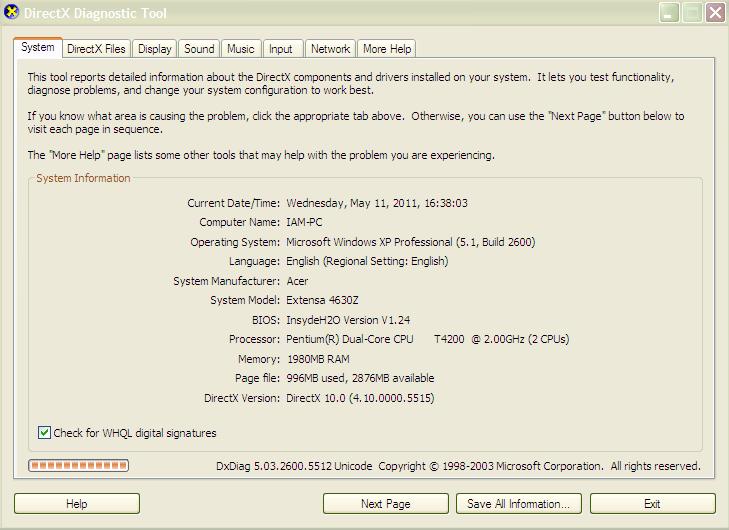Image resolution: width=729 pixels, height=530 pixels.
Task: Click the 'Operating System:' label
Action: [x=235, y=242]
